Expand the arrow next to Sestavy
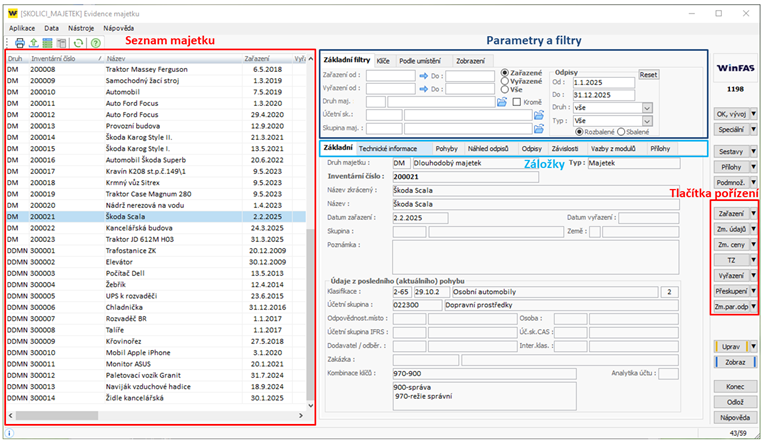768x444 pixels. (x=753, y=151)
